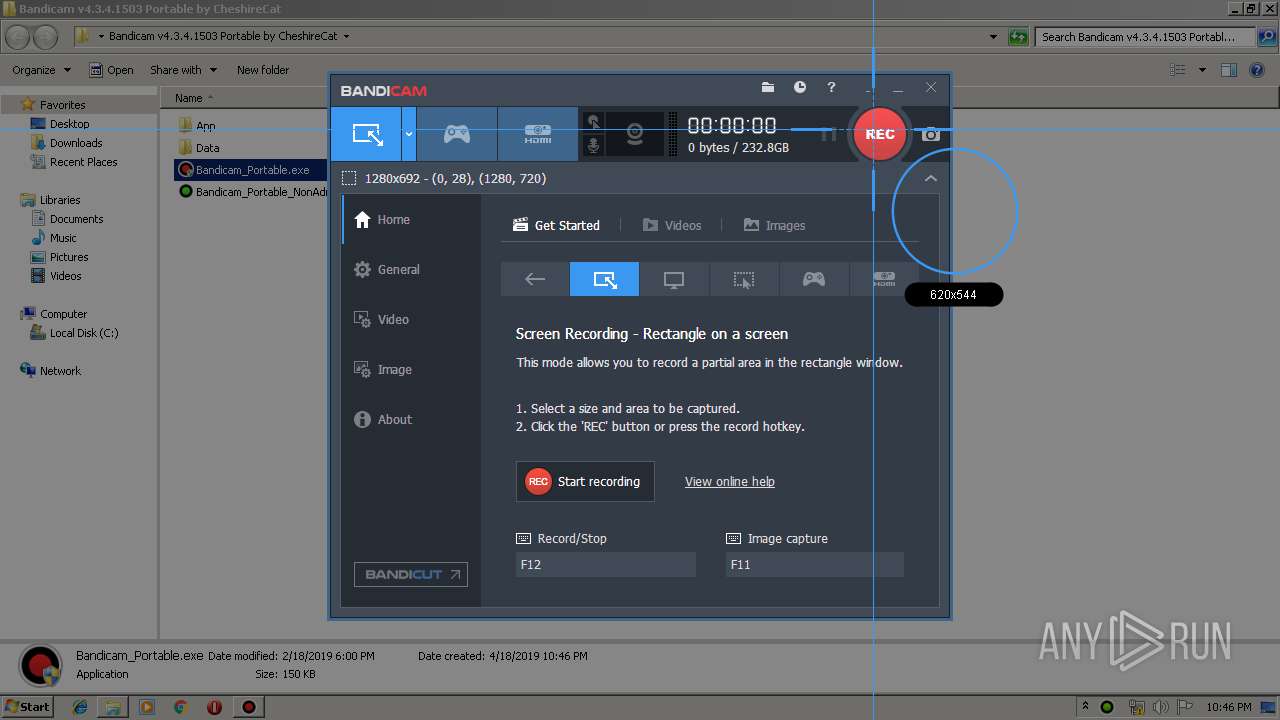Click the Start recording button
The height and width of the screenshot is (720, 1280).
pyautogui.click(x=585, y=481)
